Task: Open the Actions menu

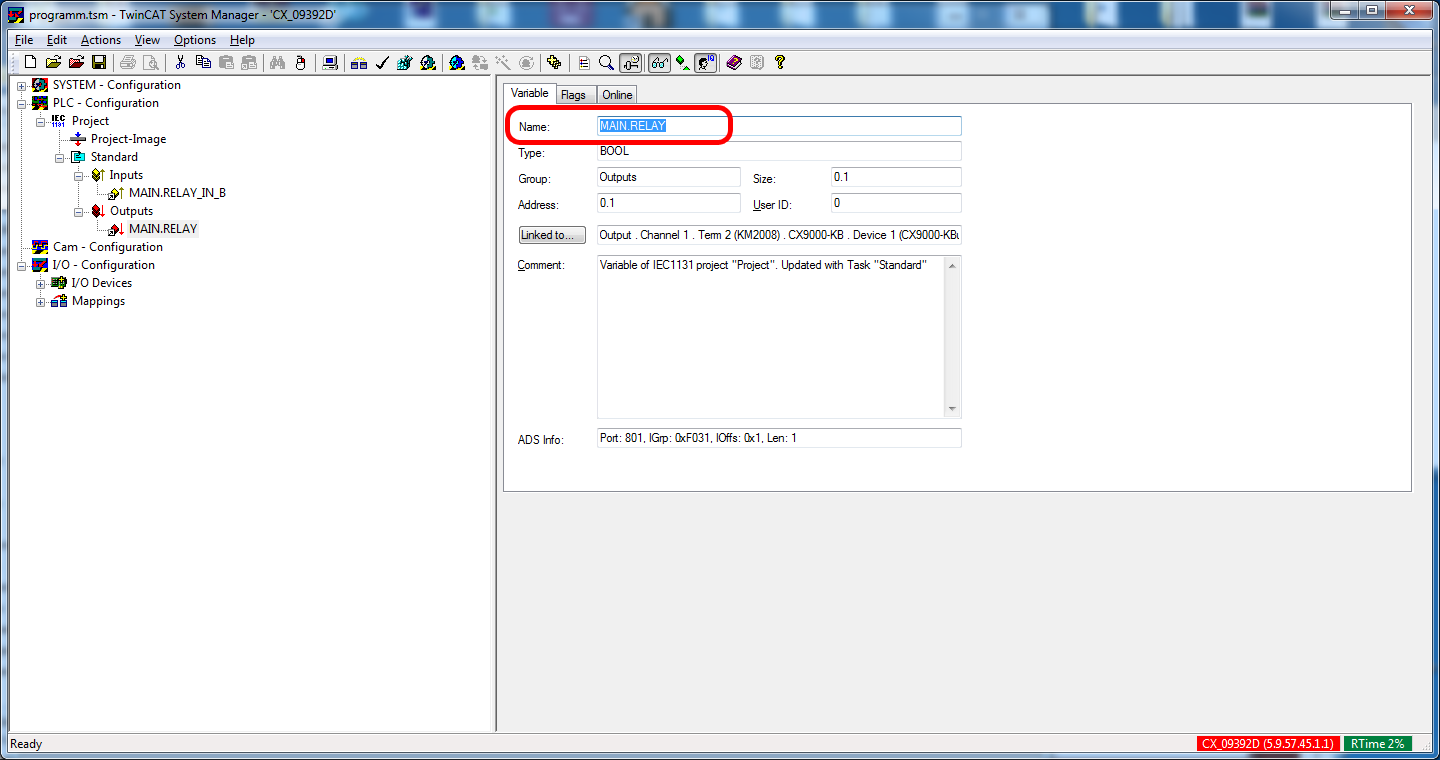Action: pyautogui.click(x=100, y=40)
